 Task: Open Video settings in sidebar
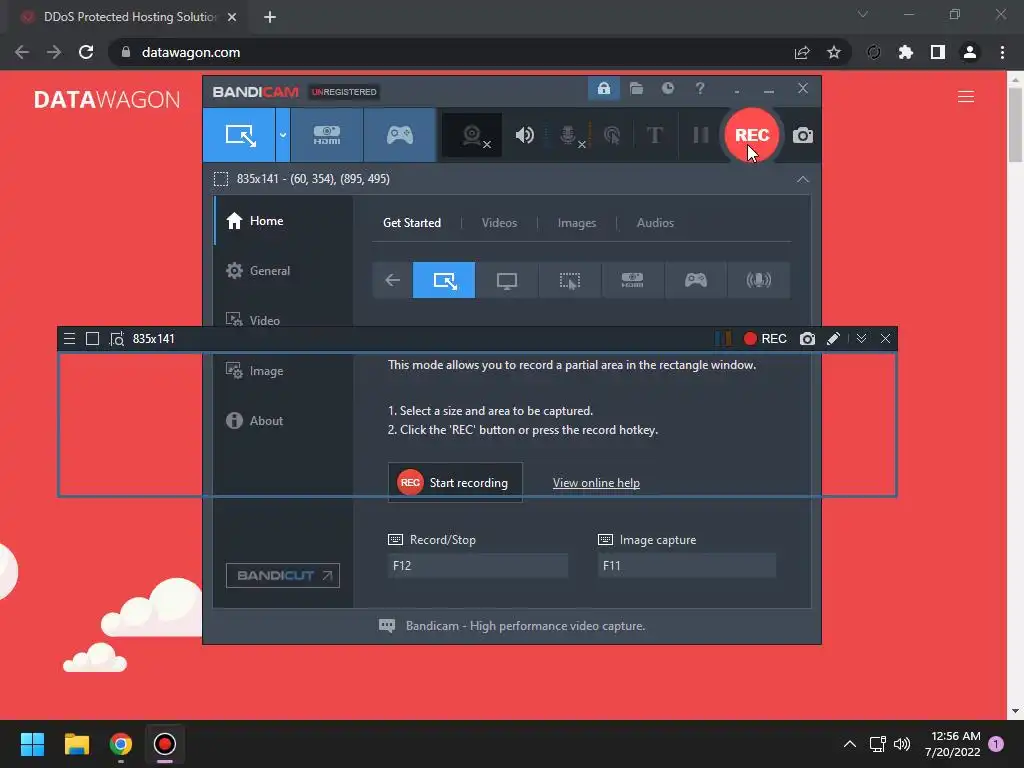(x=283, y=320)
